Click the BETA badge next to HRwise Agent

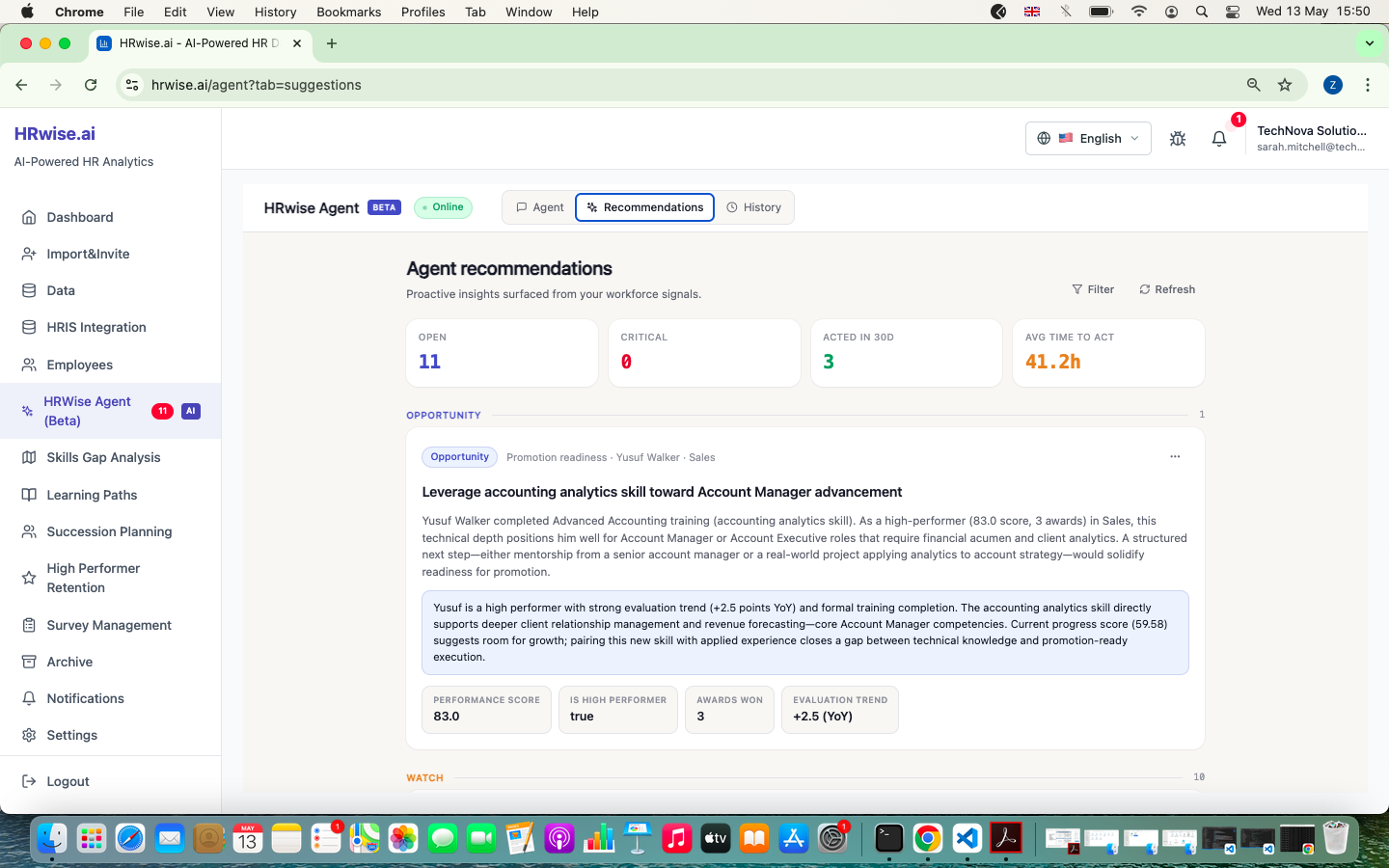coord(384,207)
